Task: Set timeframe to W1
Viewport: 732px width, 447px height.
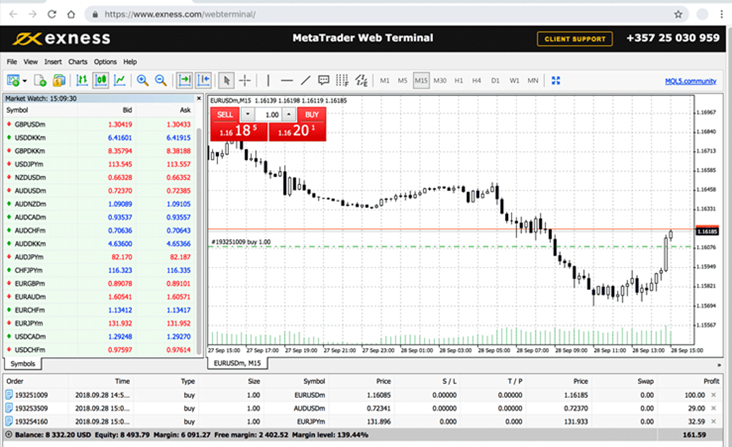Action: pos(514,81)
